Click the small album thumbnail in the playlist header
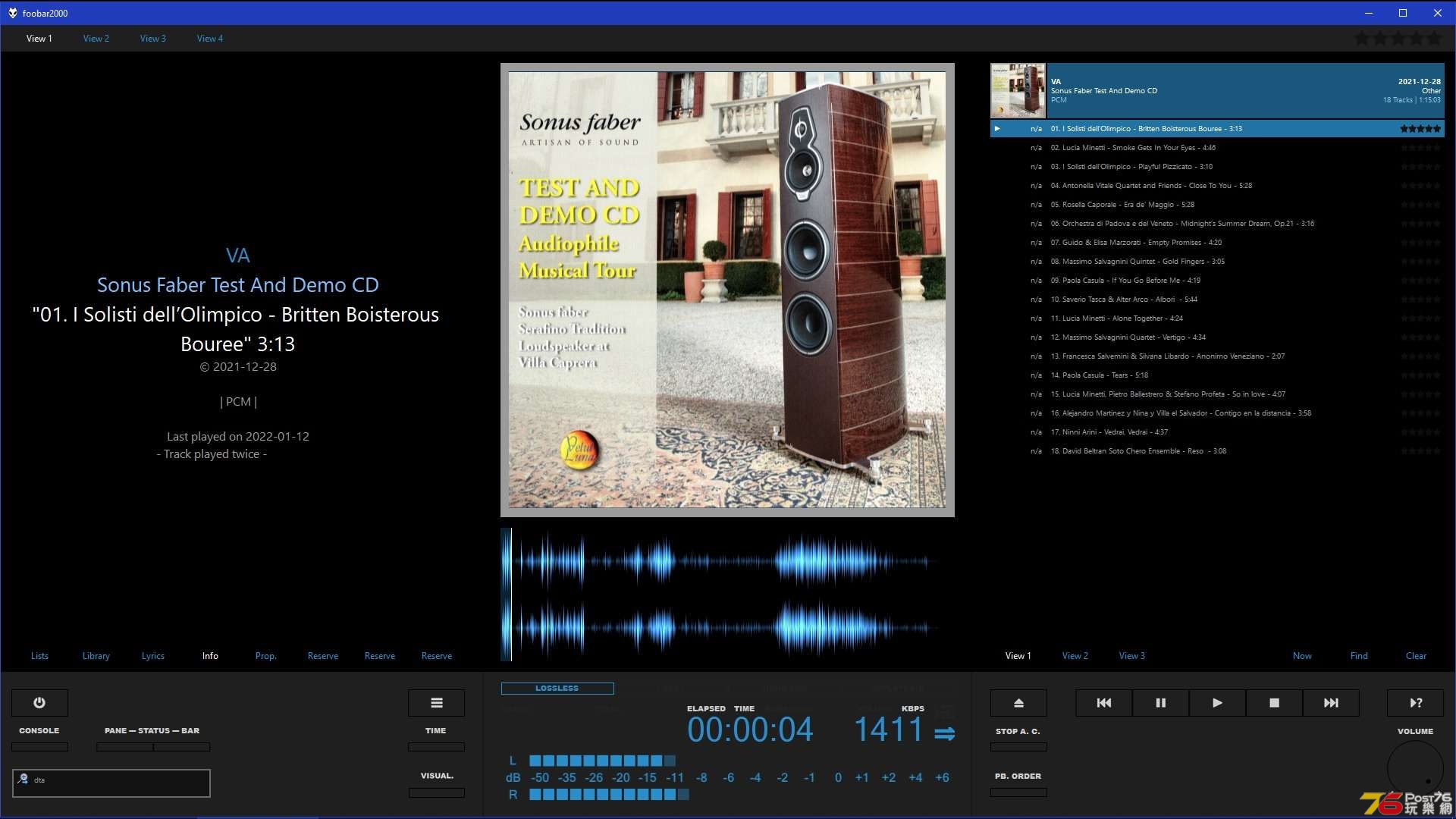1456x819 pixels. tap(1018, 90)
